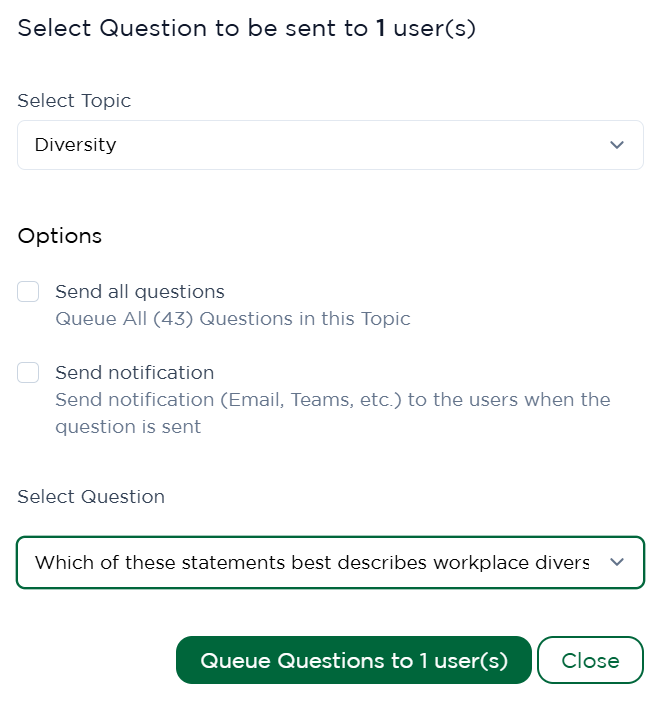Select the "Diversity" value text in topic field
Screen dimensions: 659x714
coord(76,145)
